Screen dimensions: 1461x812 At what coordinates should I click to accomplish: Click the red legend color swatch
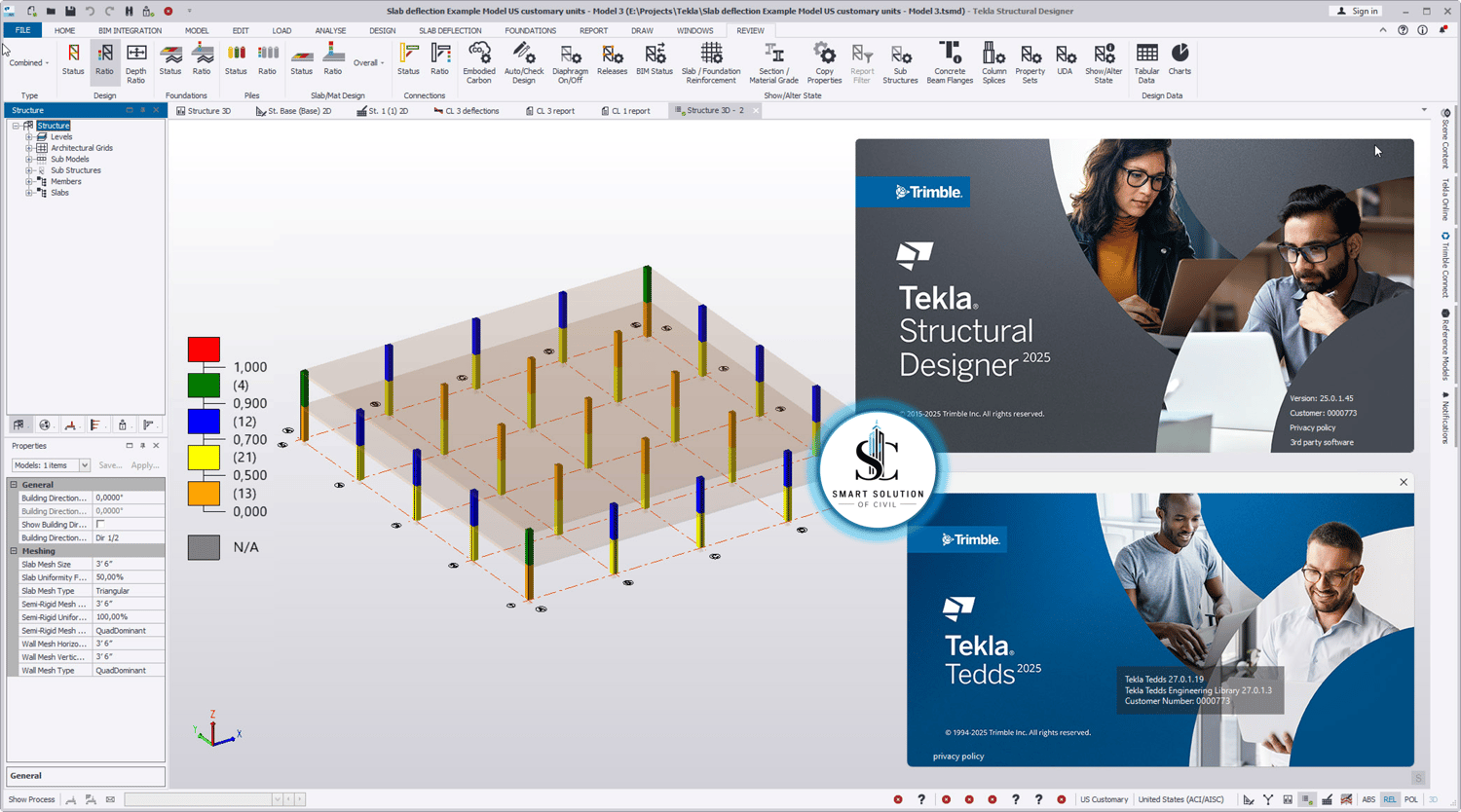click(x=204, y=350)
